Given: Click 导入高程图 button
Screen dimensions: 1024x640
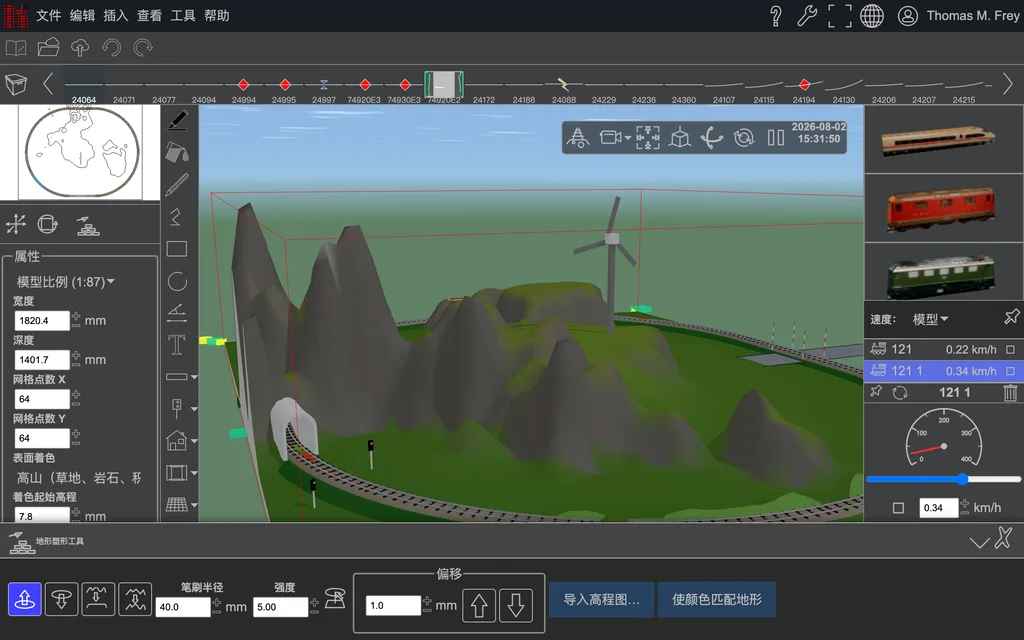Looking at the screenshot, I should (x=601, y=600).
